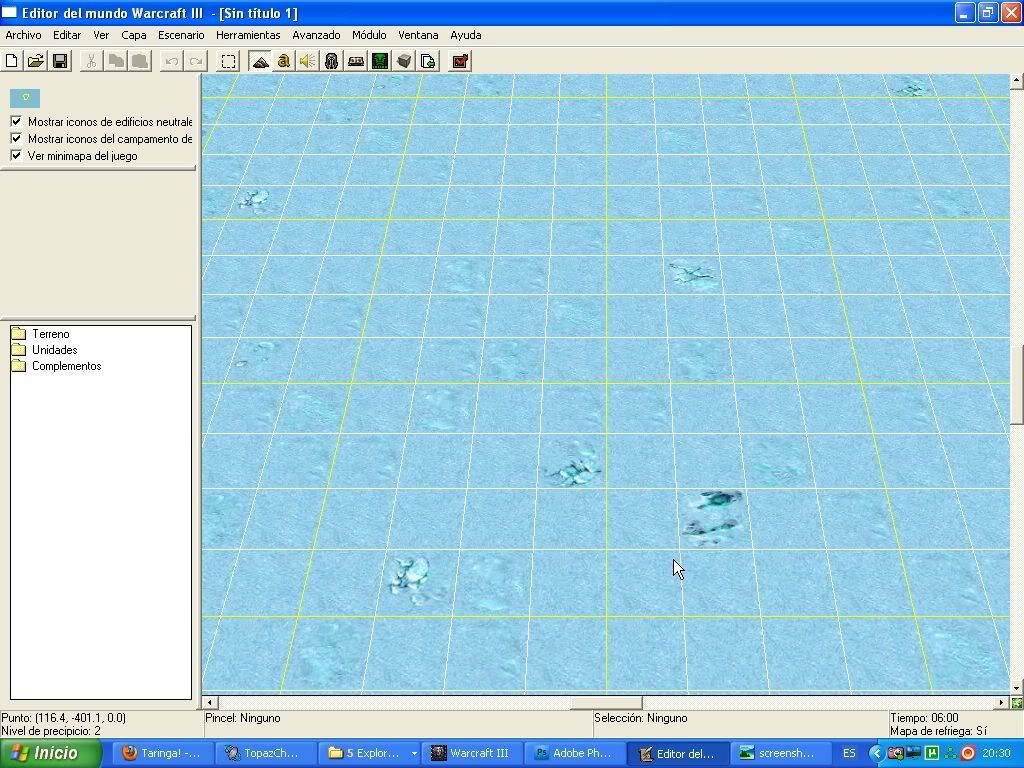
Task: Toggle 'Mostrar iconos del campamento' checkbox
Action: click(16, 138)
